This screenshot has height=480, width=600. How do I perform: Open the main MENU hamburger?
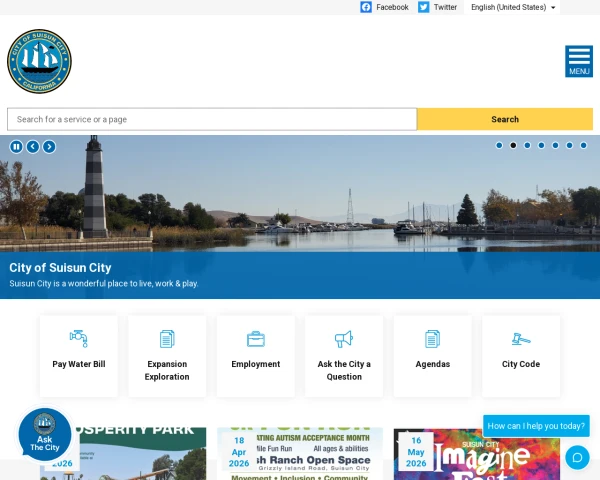click(578, 61)
